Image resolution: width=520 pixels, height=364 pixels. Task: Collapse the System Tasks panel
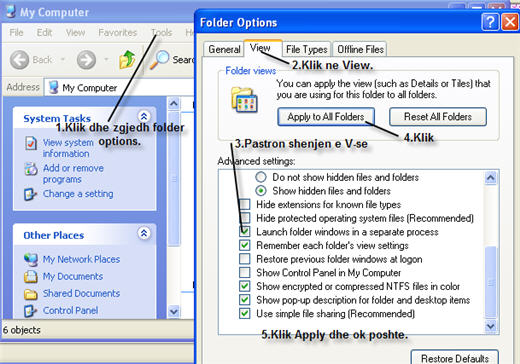[144, 116]
